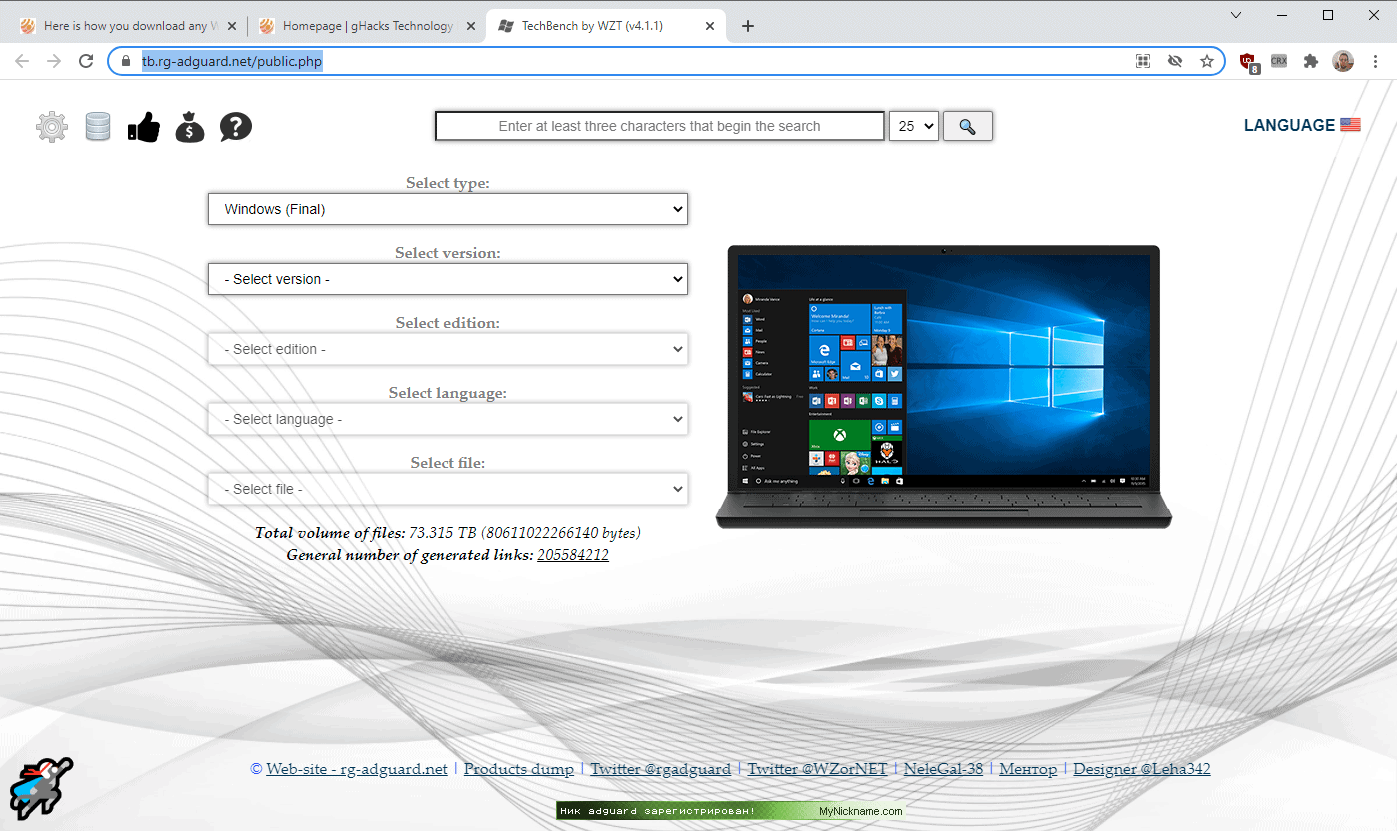Viewport: 1397px width, 831px height.
Task: Focus the search text field
Action: click(x=660, y=126)
